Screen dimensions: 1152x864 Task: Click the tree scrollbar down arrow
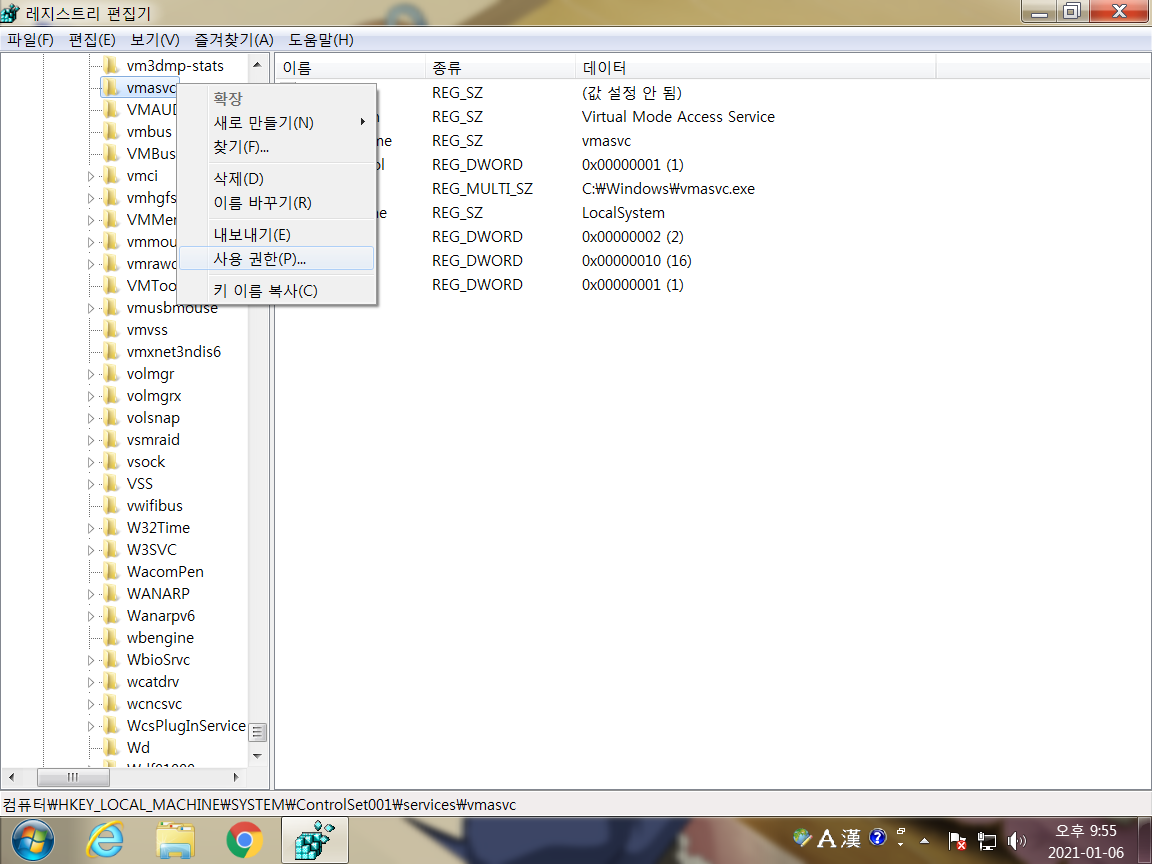click(x=257, y=756)
